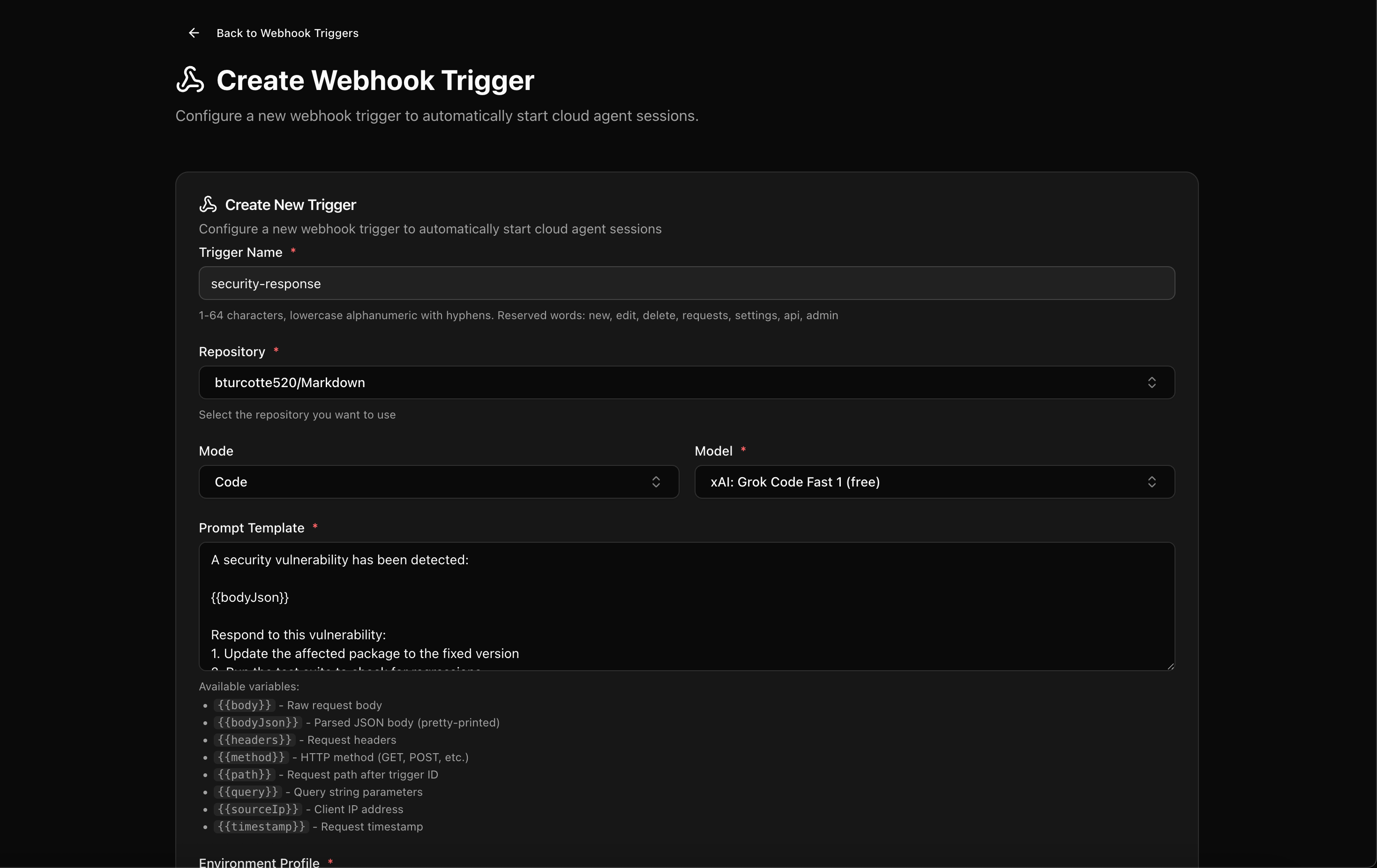The width and height of the screenshot is (1377, 868).
Task: Click the Mode selector chevron icon
Action: click(x=656, y=482)
